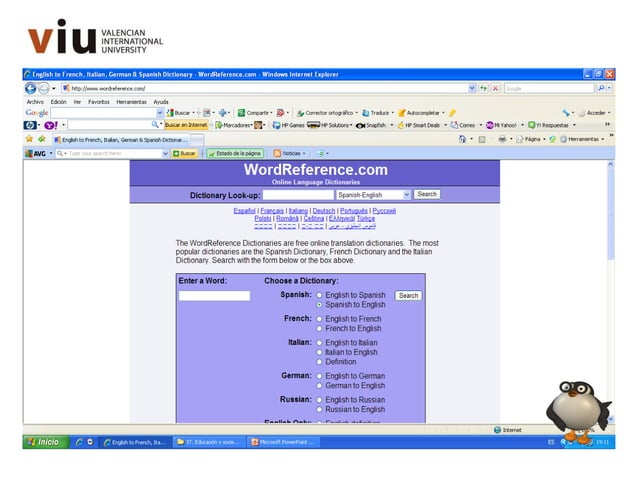Click the browser Forward arrow button
This screenshot has height=478, width=638.
coord(44,88)
